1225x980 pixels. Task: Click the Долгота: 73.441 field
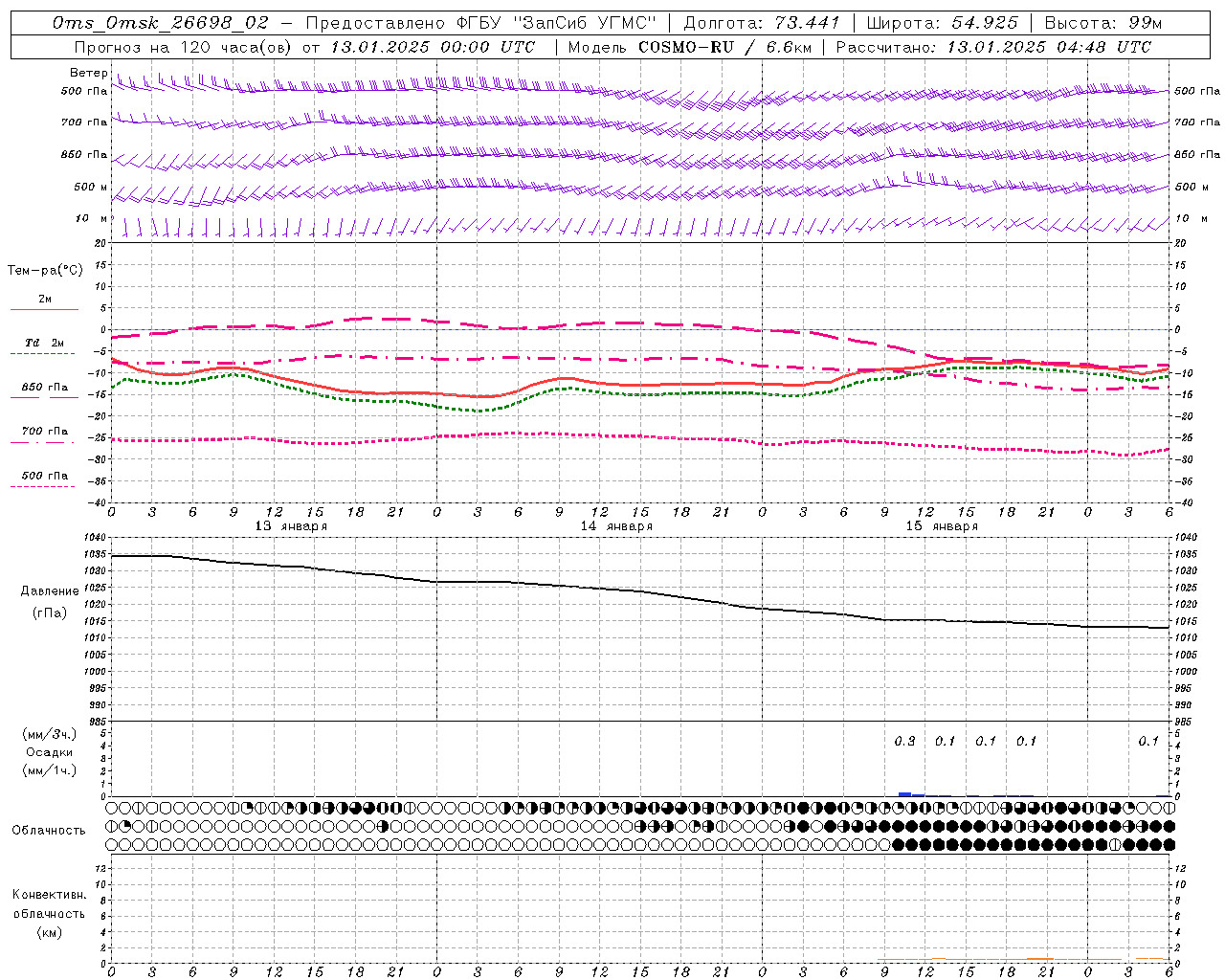(x=762, y=23)
